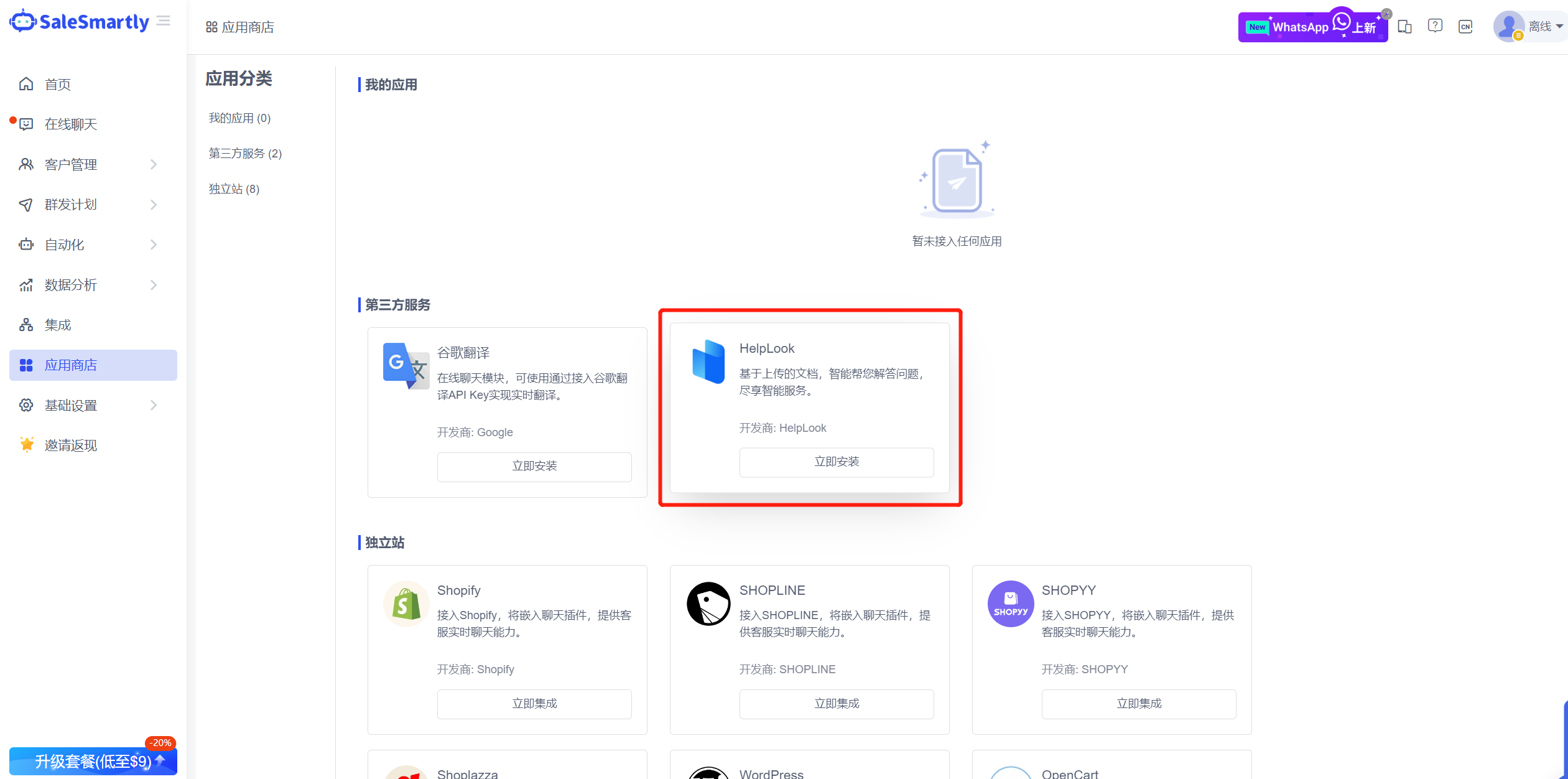Click 立即集成 for SHOPLINE

[836, 704]
